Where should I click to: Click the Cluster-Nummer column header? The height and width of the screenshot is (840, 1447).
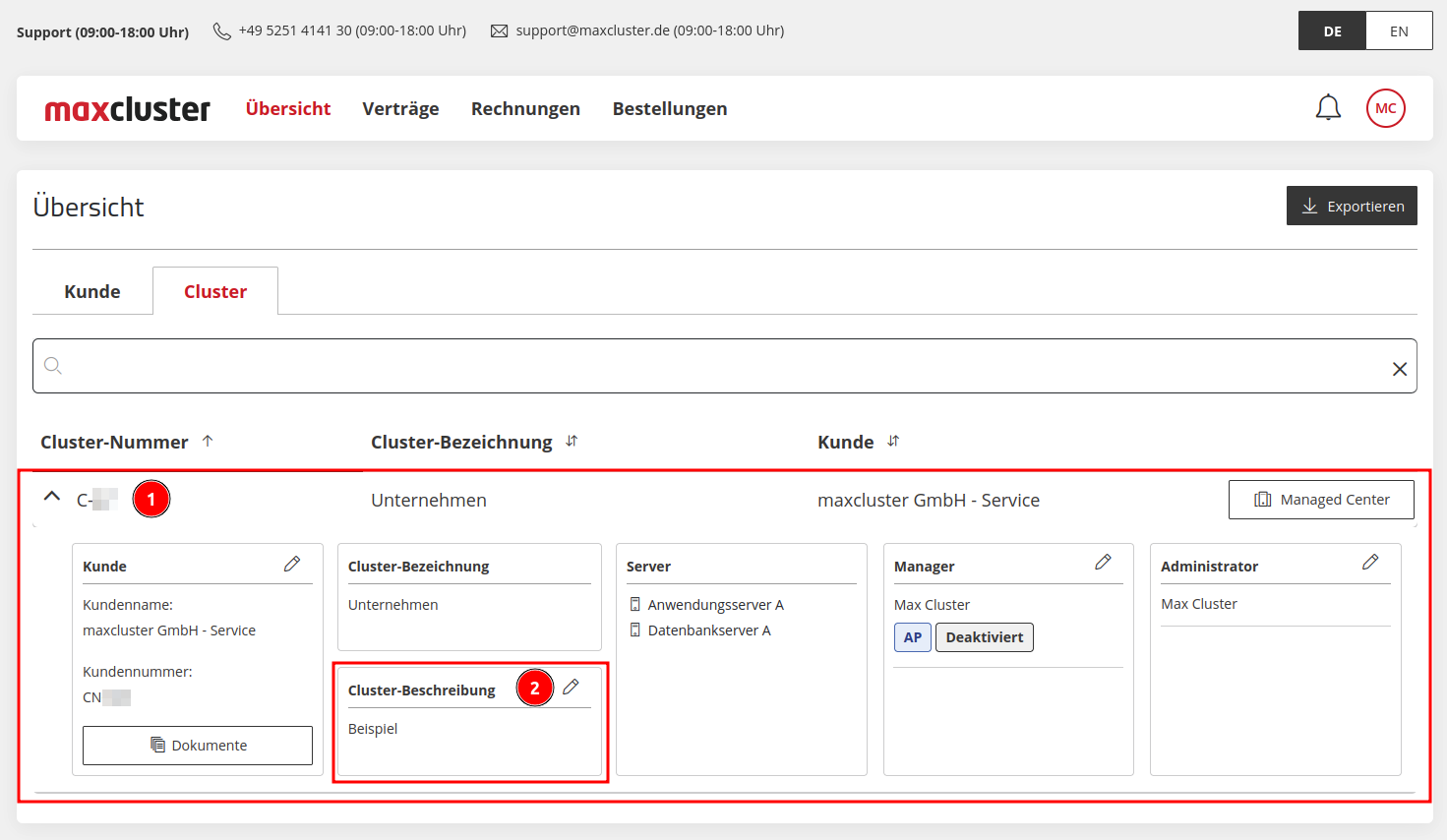114,443
